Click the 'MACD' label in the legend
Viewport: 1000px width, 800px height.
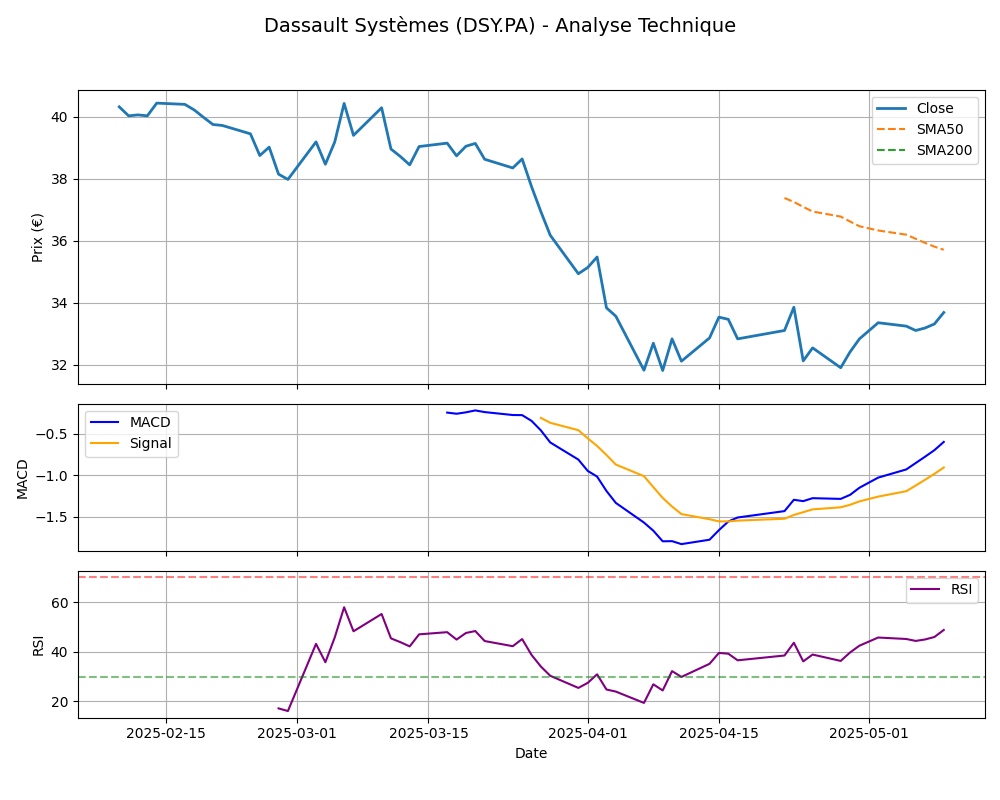[150, 422]
